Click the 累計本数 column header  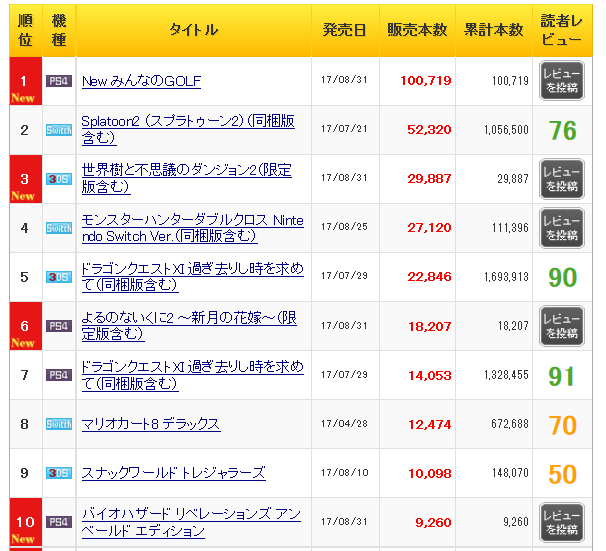click(494, 30)
